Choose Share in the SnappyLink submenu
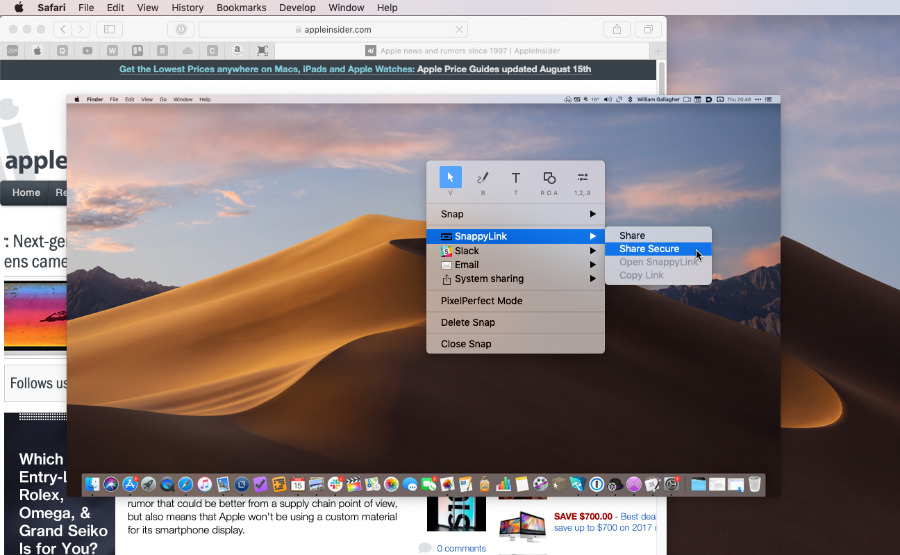Image resolution: width=900 pixels, height=555 pixels. pos(658,235)
